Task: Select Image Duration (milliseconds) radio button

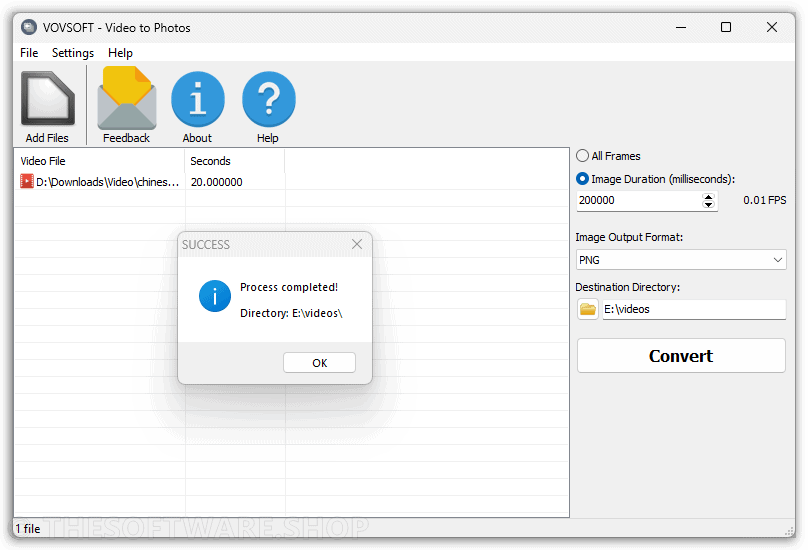Action: (x=582, y=179)
